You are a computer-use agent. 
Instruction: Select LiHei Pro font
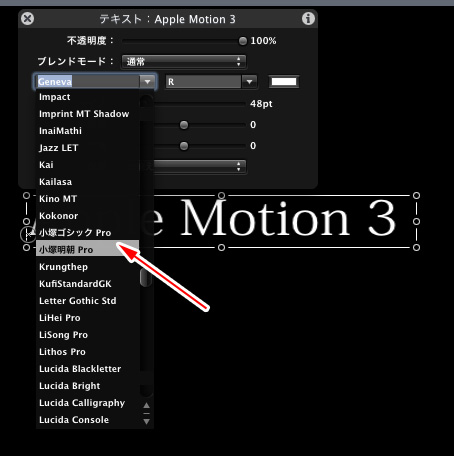point(88,318)
